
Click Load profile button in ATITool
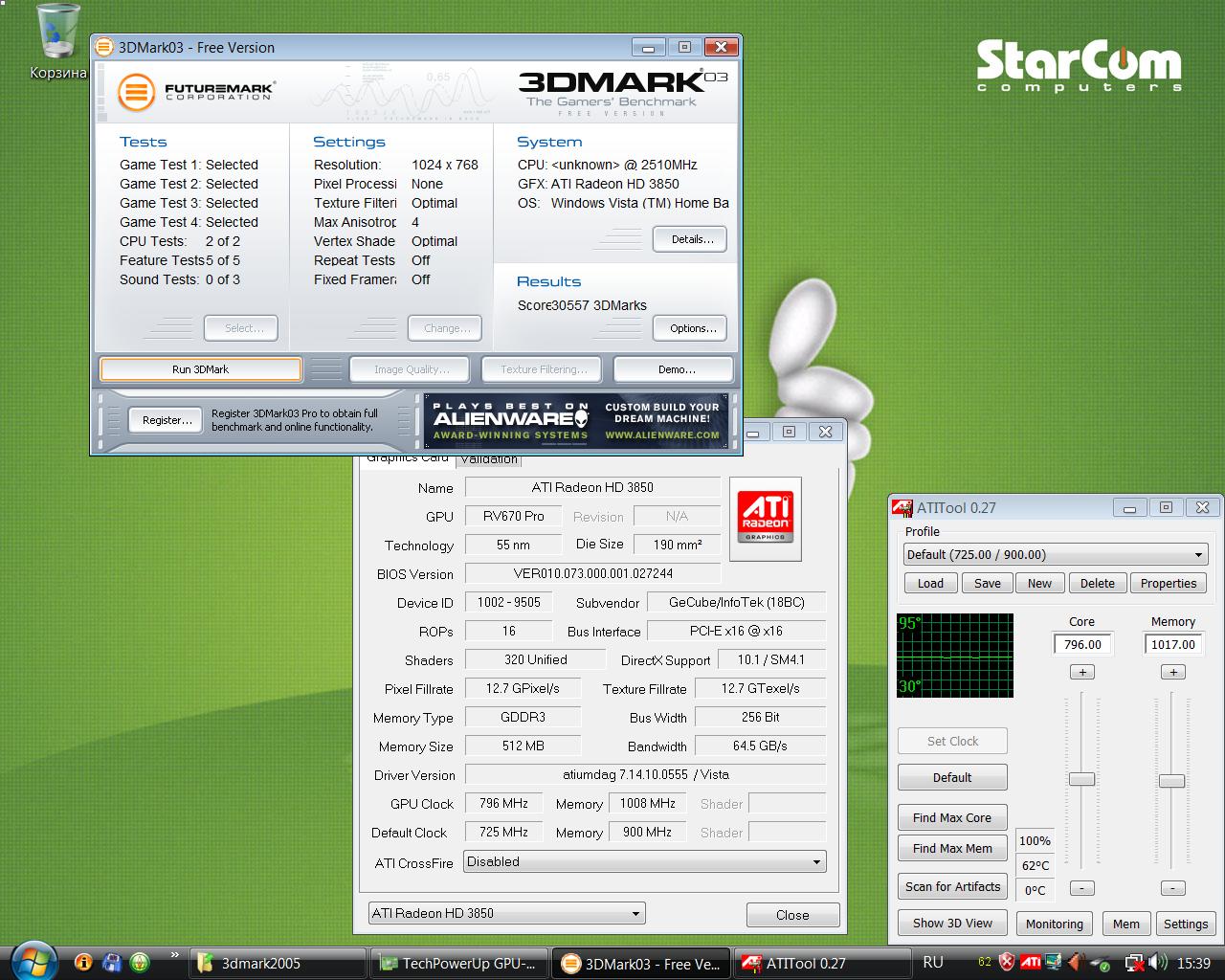(x=930, y=583)
